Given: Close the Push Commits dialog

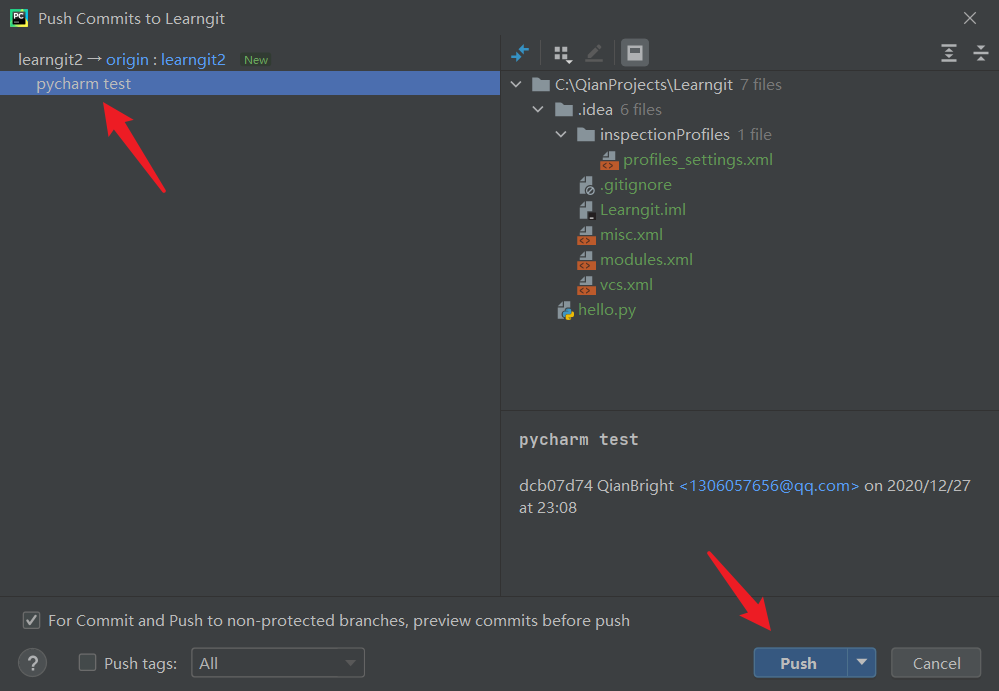Looking at the screenshot, I should 970,18.
